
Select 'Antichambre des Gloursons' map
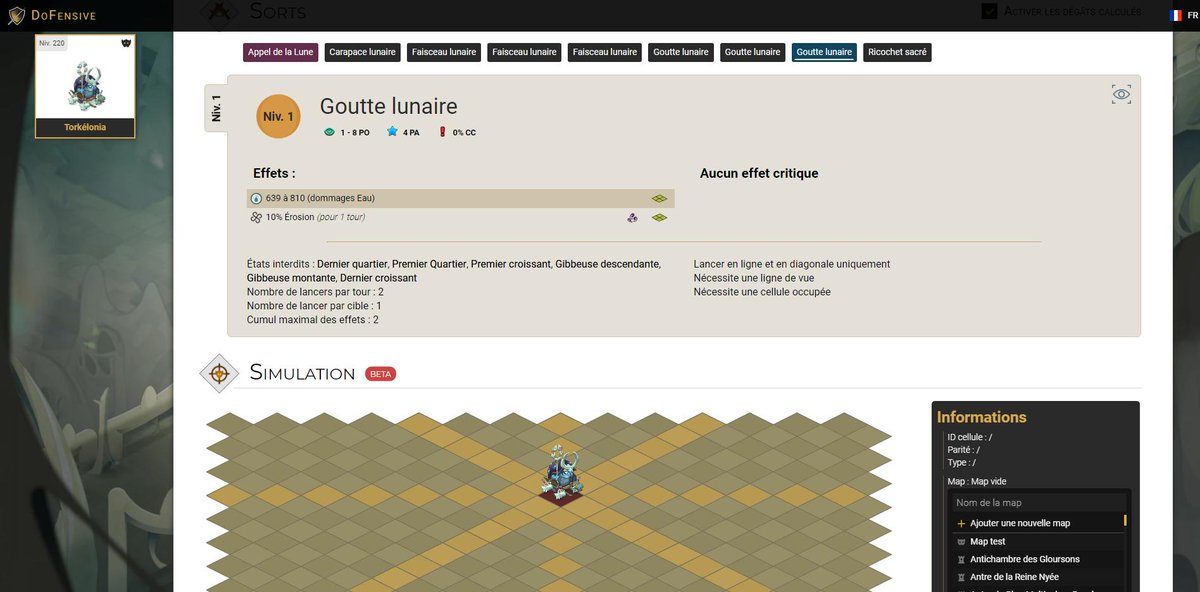click(1025, 559)
